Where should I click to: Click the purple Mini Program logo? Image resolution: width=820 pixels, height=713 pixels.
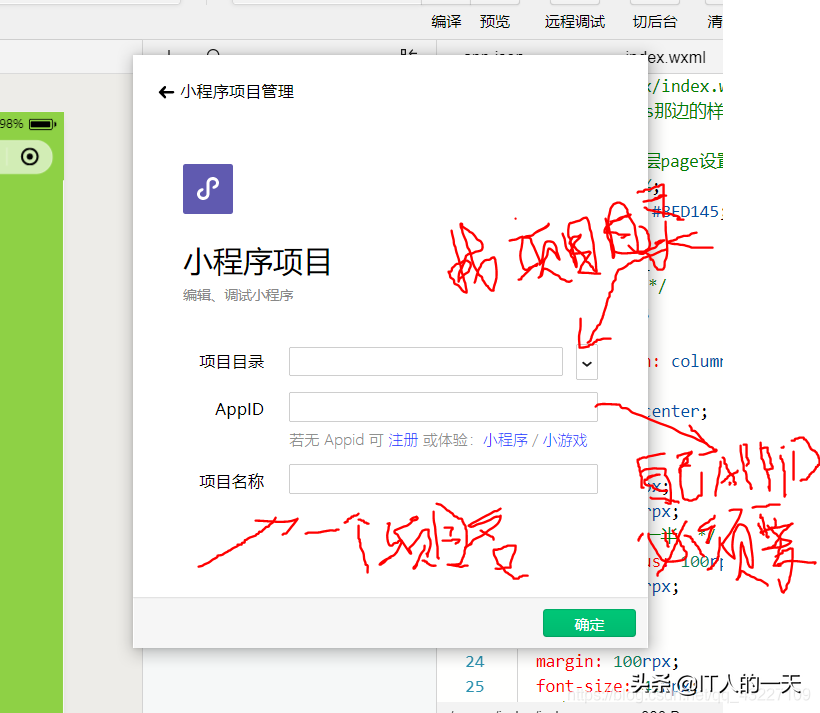click(x=207, y=188)
